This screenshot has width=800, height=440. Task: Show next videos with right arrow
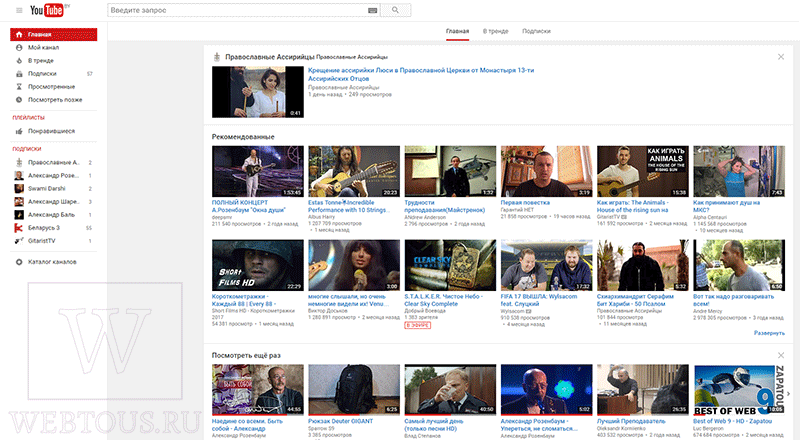tap(789, 394)
